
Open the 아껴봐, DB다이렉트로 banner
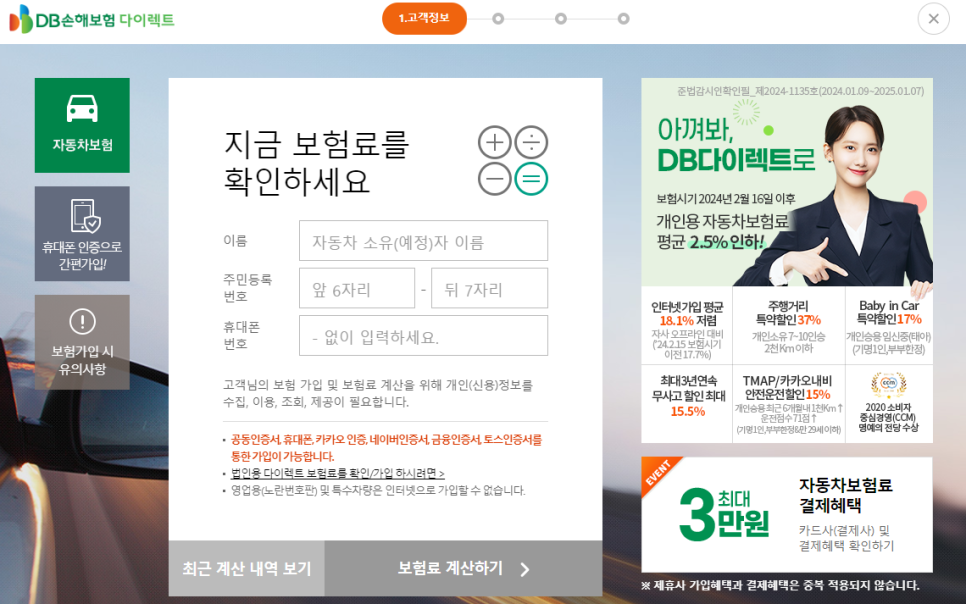[x=787, y=182]
